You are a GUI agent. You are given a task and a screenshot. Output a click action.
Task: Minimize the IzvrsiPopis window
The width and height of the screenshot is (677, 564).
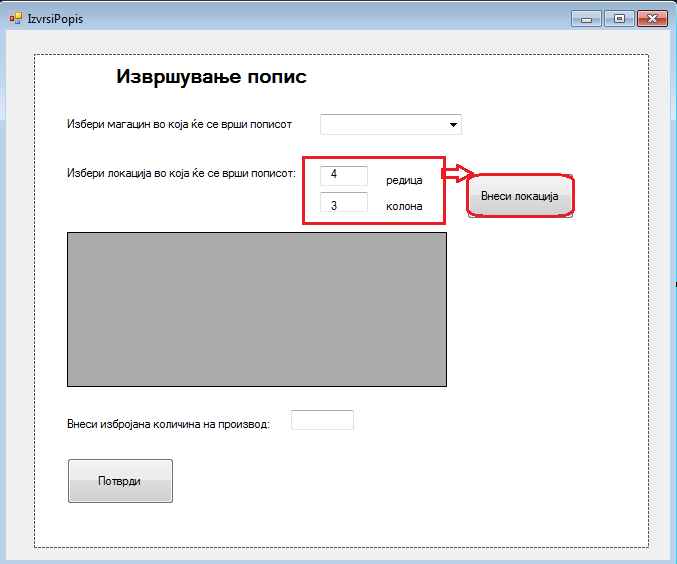(586, 18)
